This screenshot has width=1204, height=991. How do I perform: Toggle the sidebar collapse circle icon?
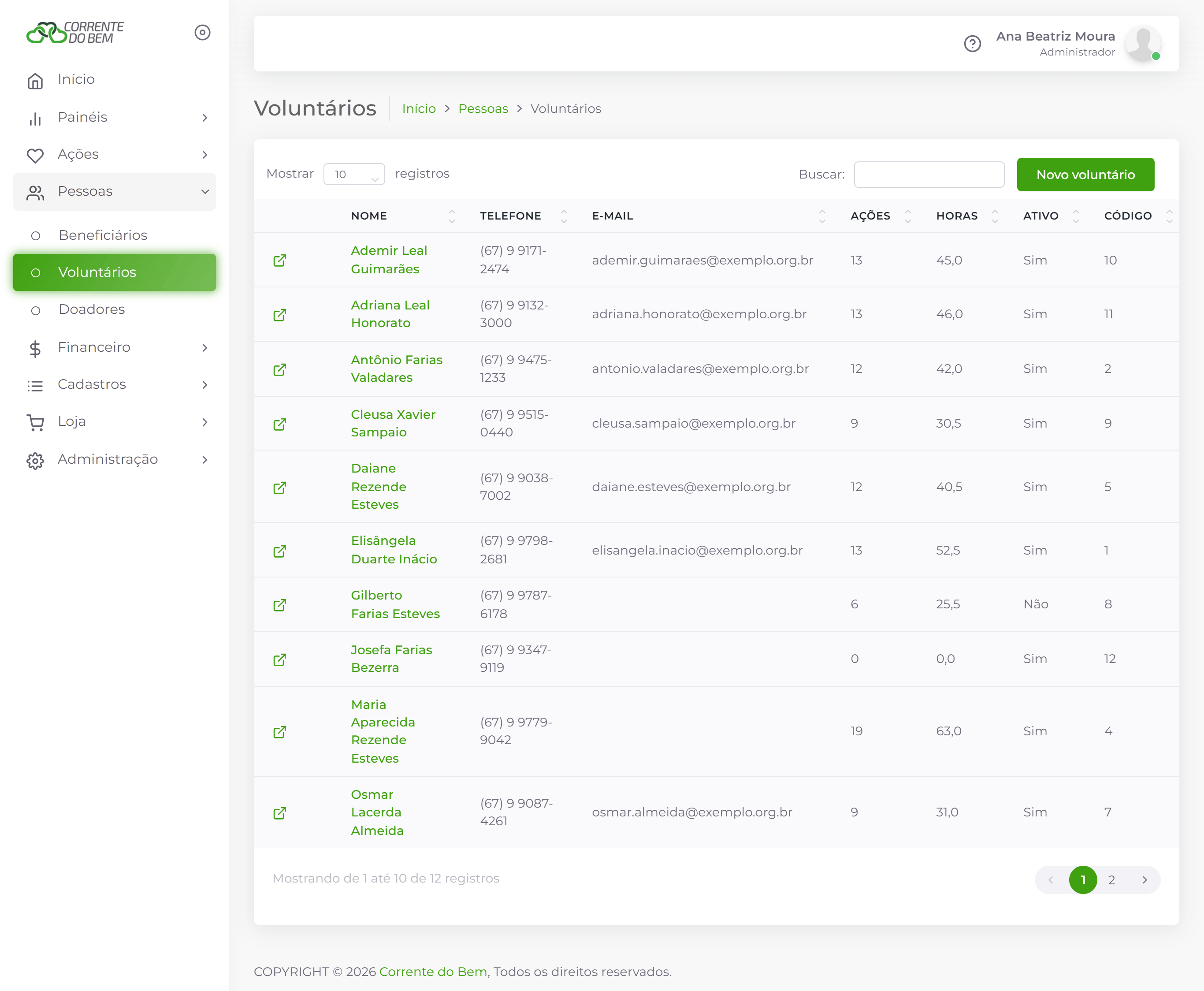coord(203,33)
